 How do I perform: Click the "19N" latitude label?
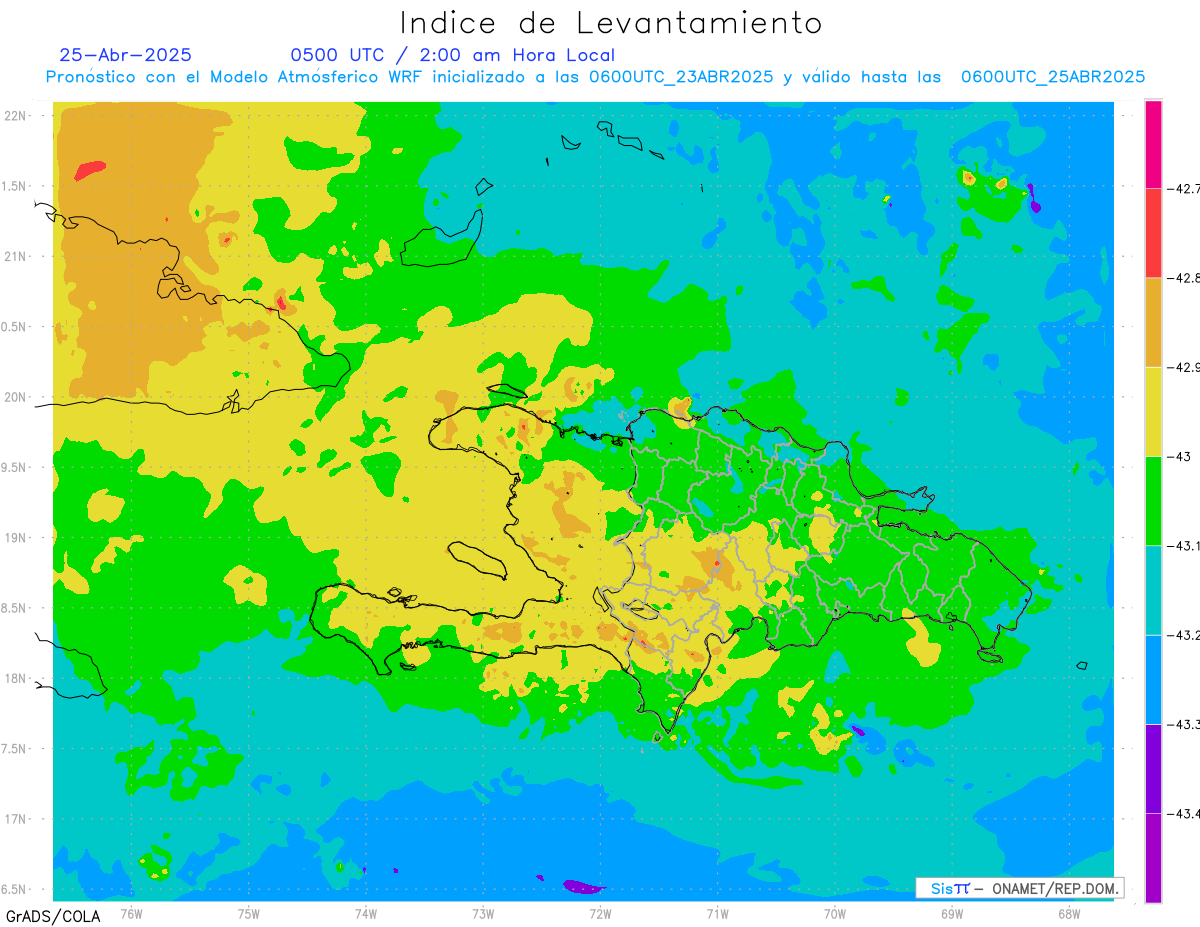(16, 537)
